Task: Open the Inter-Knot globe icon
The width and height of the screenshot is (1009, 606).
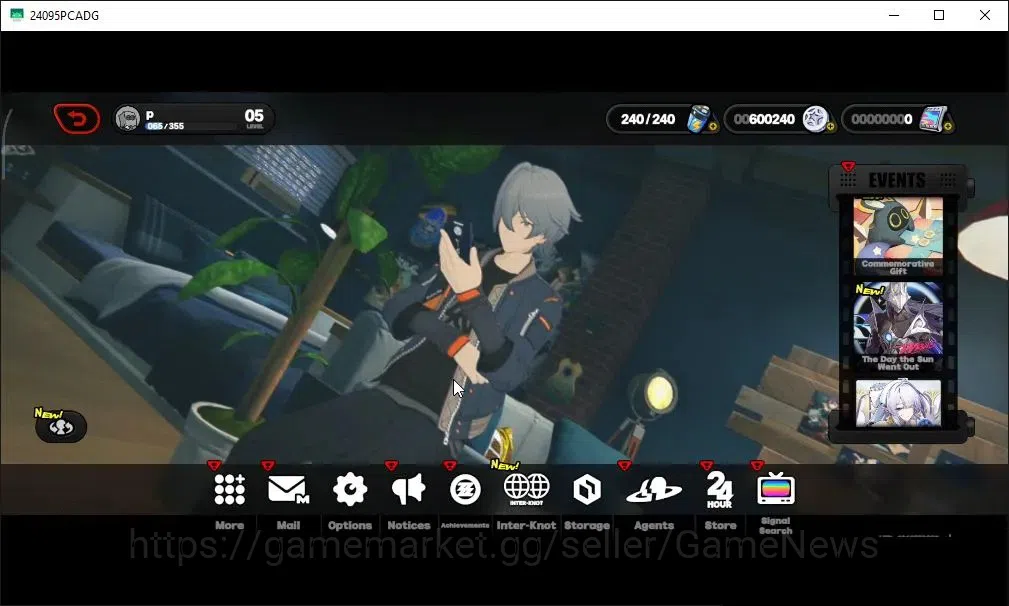Action: coord(526,489)
